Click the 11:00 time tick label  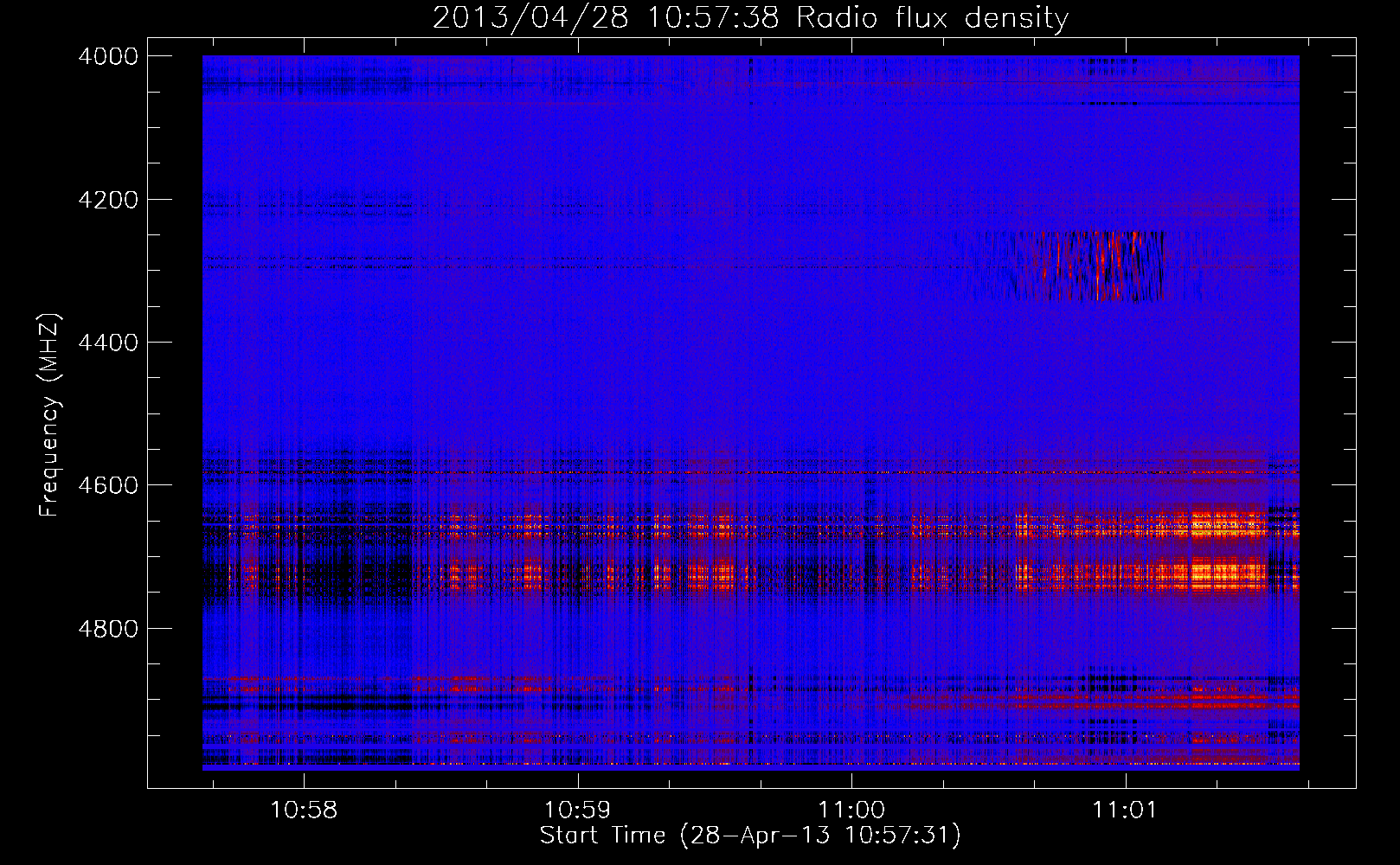[x=851, y=810]
